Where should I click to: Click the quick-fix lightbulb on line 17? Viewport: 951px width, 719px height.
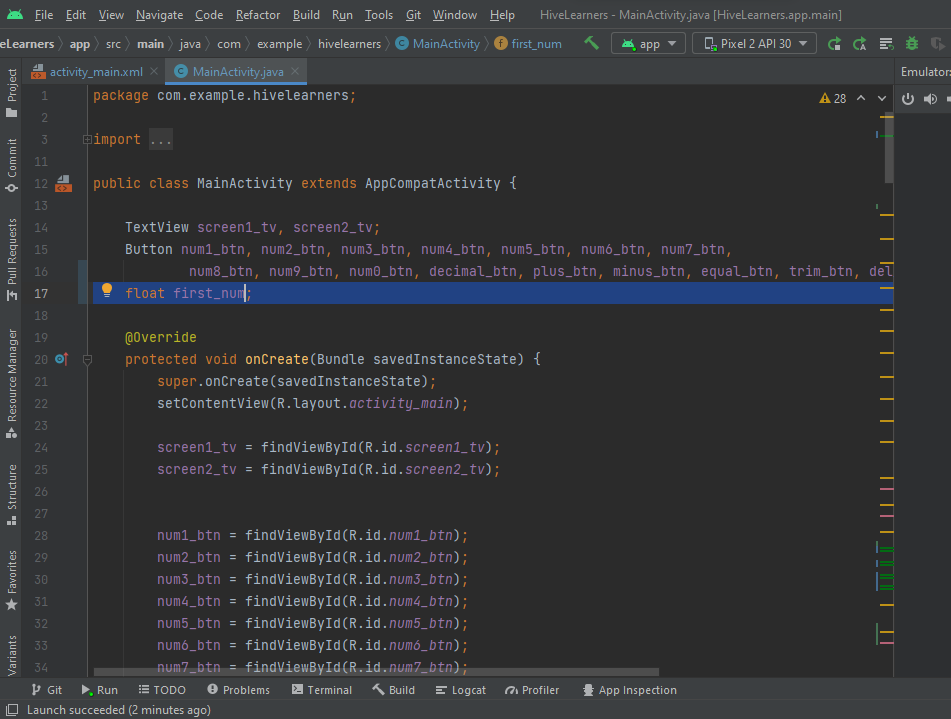(107, 290)
